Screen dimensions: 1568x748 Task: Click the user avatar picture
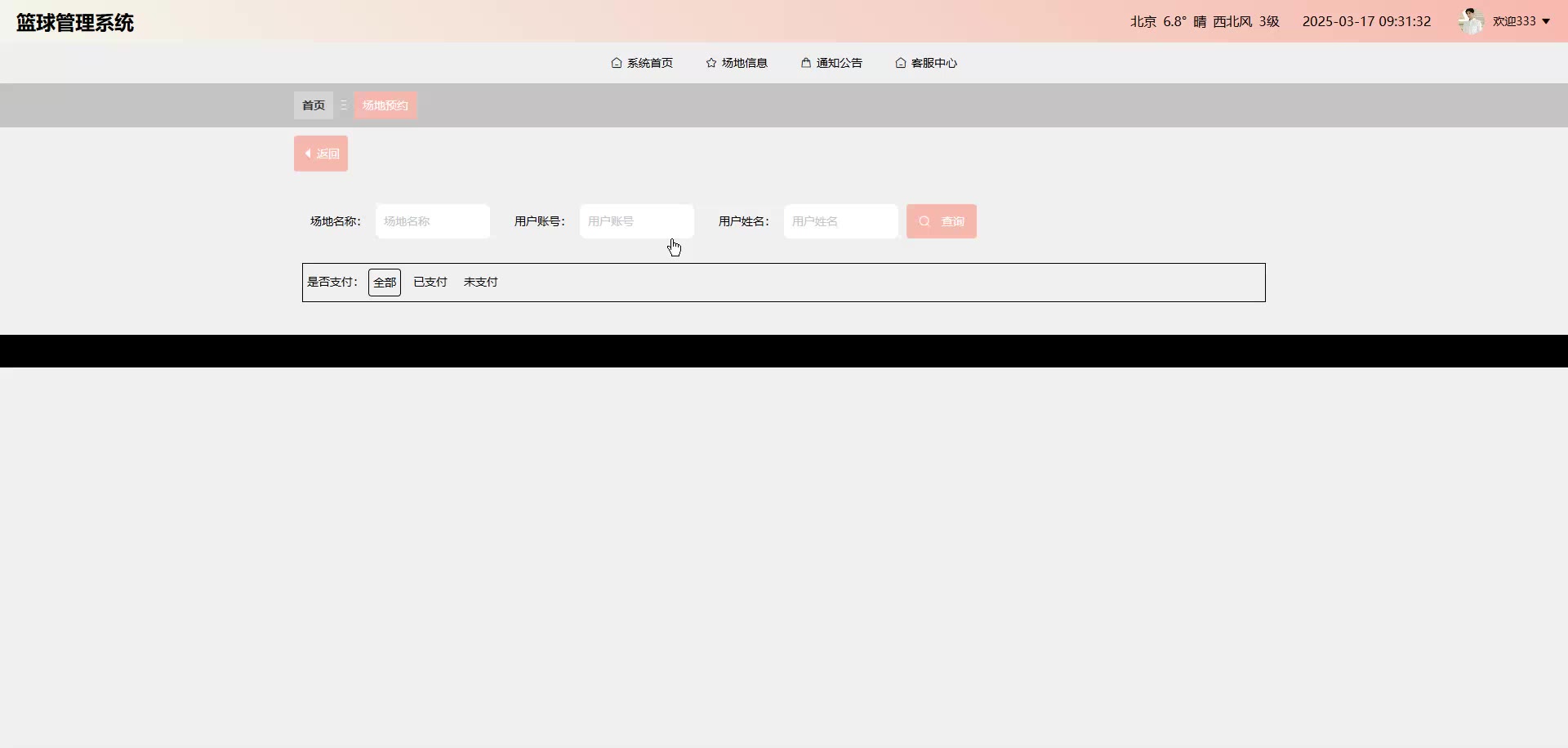click(x=1472, y=21)
